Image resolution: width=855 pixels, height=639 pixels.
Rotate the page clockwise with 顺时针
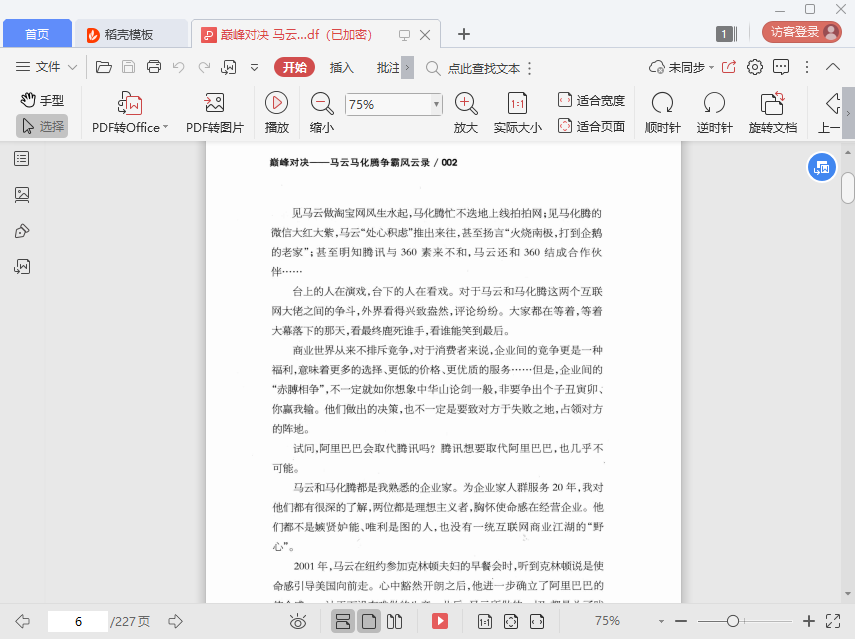(x=662, y=103)
